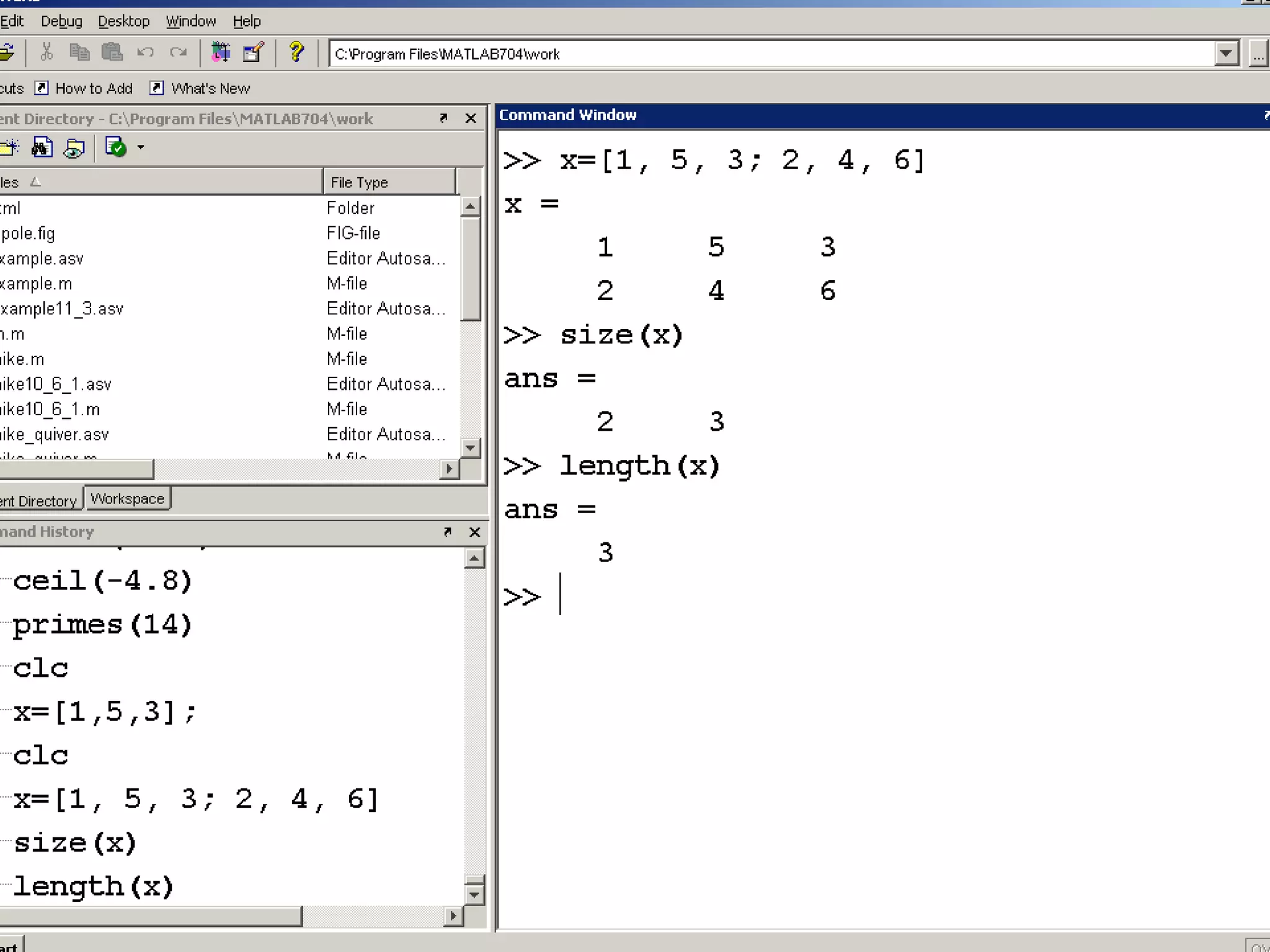Expand the current directory path dropdown

click(1226, 54)
